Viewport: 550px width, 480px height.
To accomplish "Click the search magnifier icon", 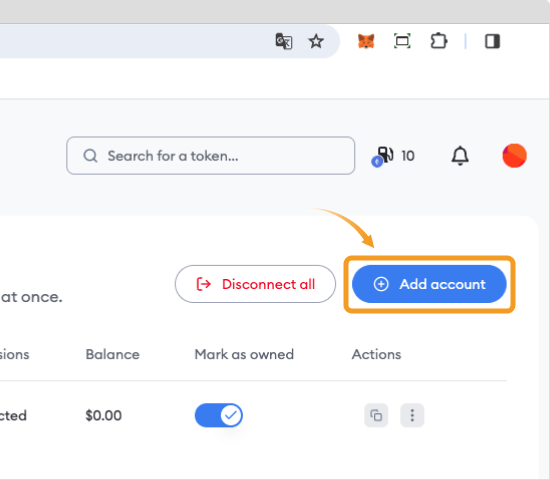I will click(x=90, y=155).
